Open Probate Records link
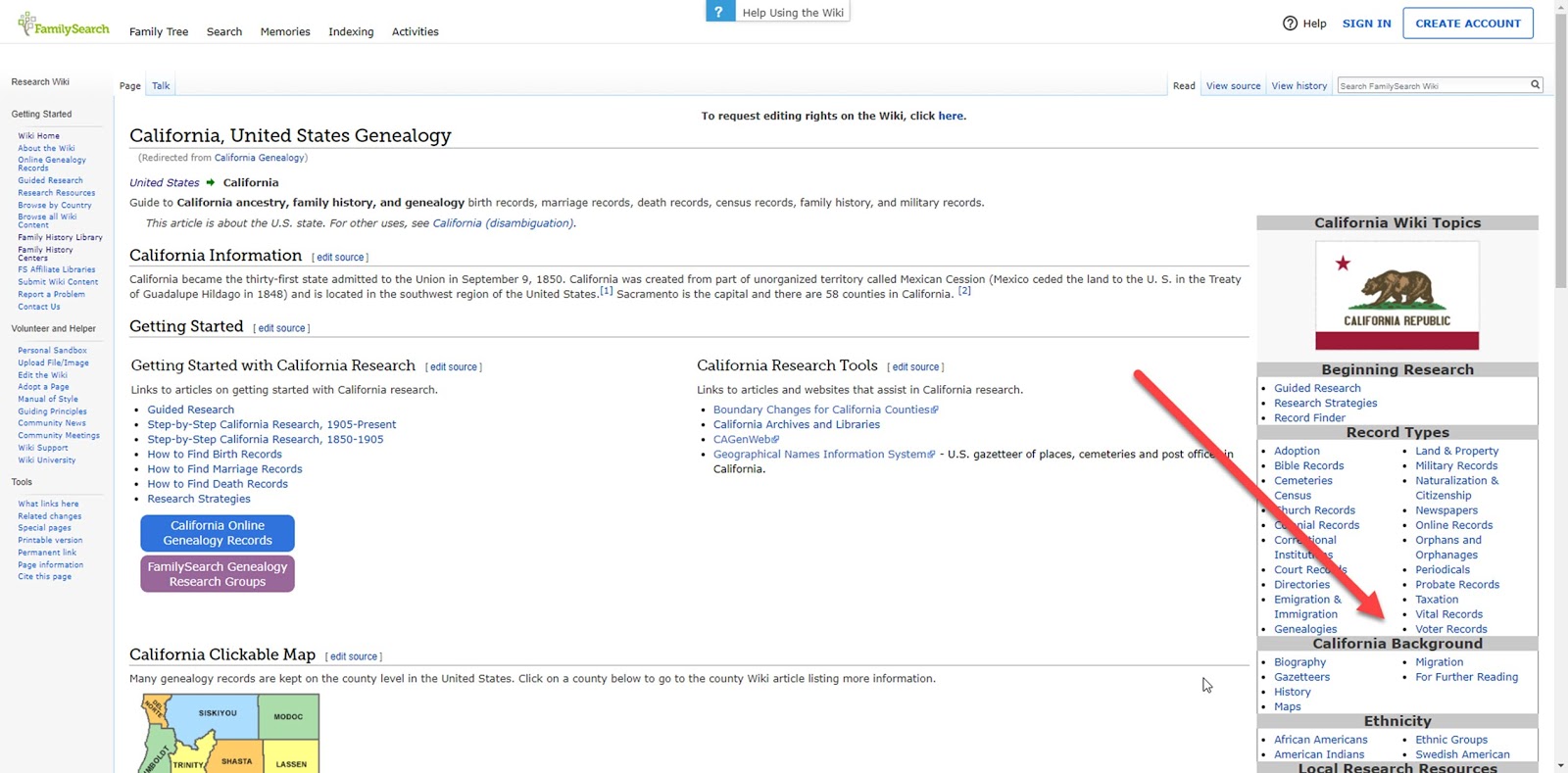 pos(1457,585)
